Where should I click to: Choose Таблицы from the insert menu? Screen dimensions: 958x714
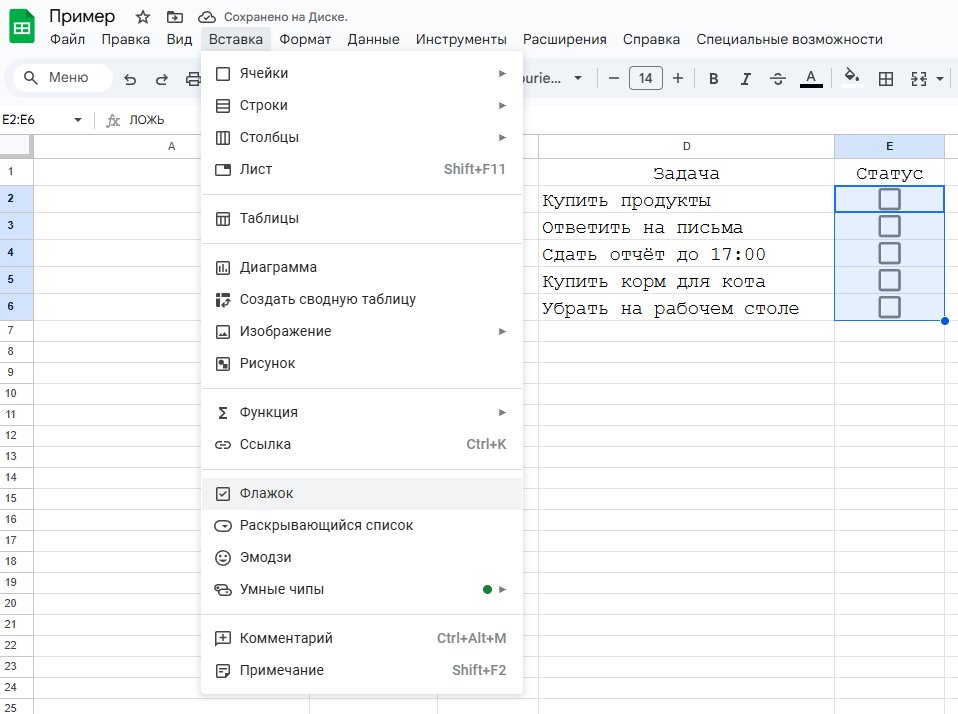[x=362, y=218]
